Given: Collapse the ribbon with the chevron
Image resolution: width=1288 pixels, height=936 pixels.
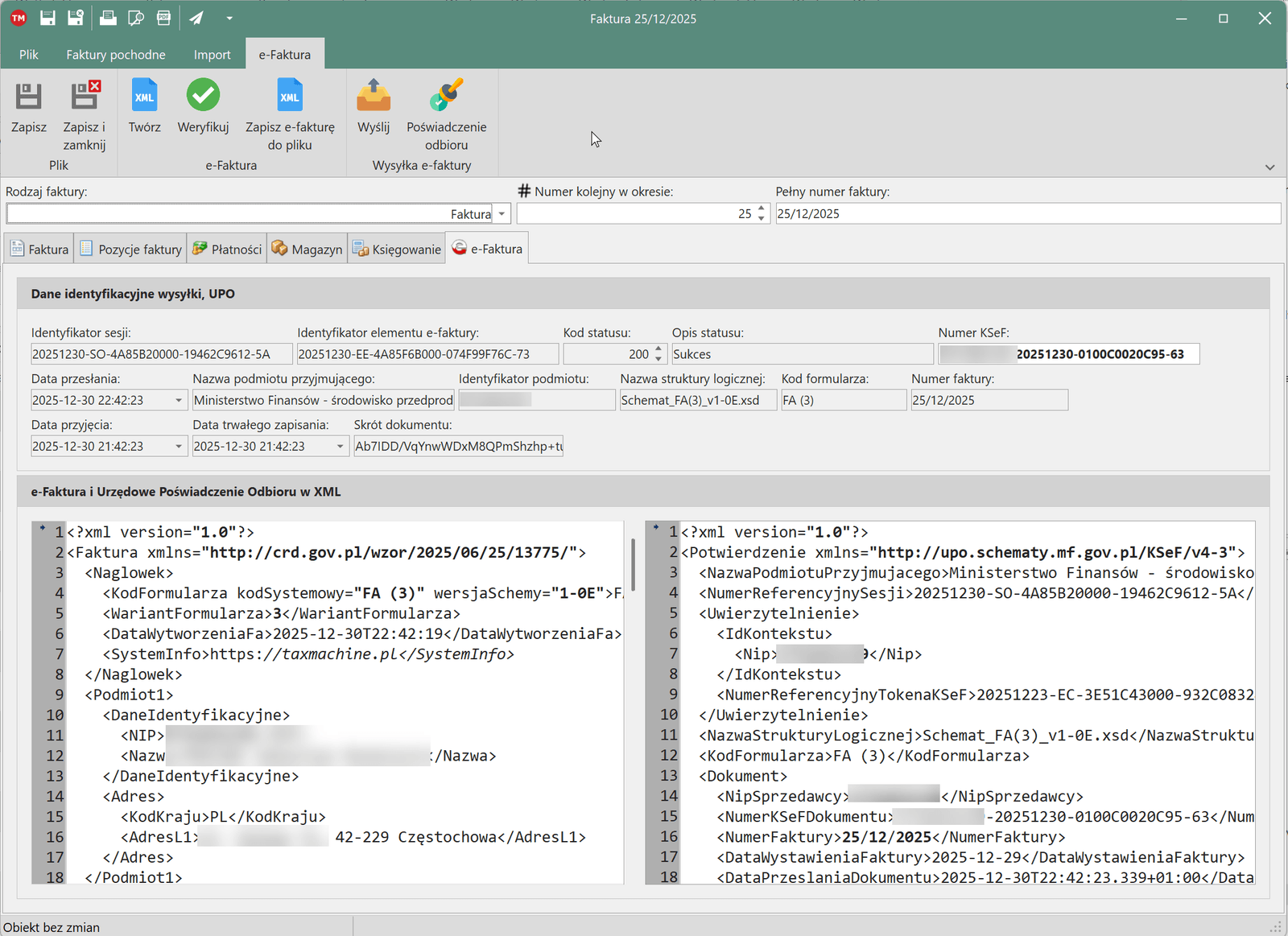Looking at the screenshot, I should tap(1269, 167).
